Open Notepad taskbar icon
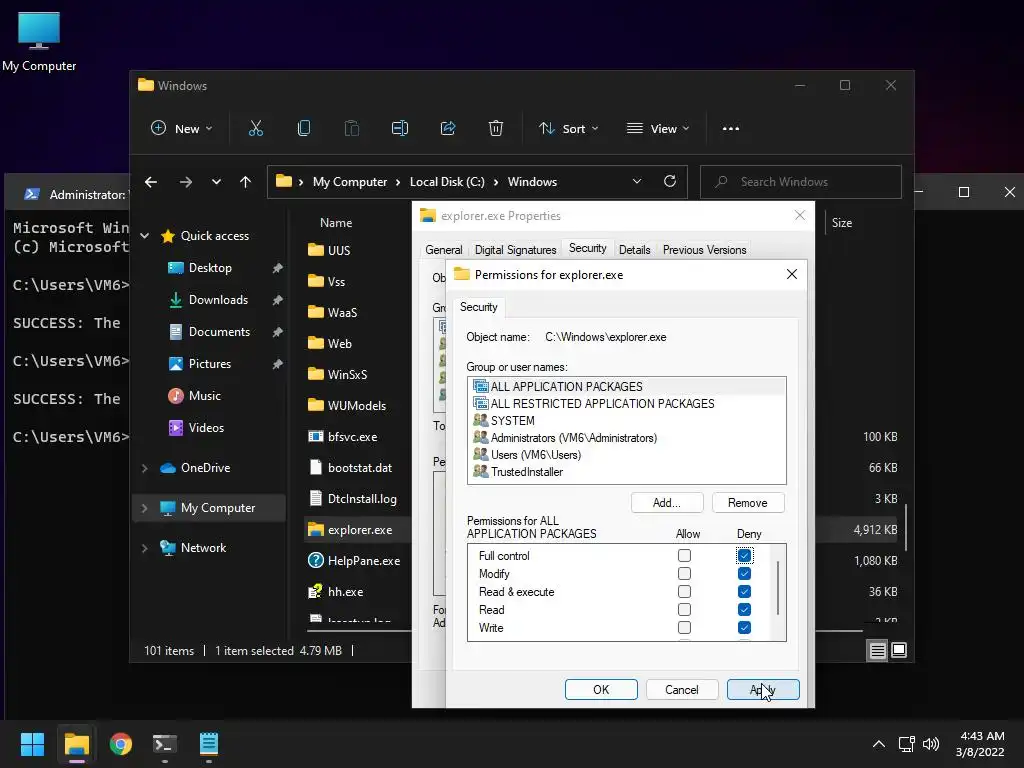This screenshot has height=768, width=1024. pyautogui.click(x=209, y=744)
